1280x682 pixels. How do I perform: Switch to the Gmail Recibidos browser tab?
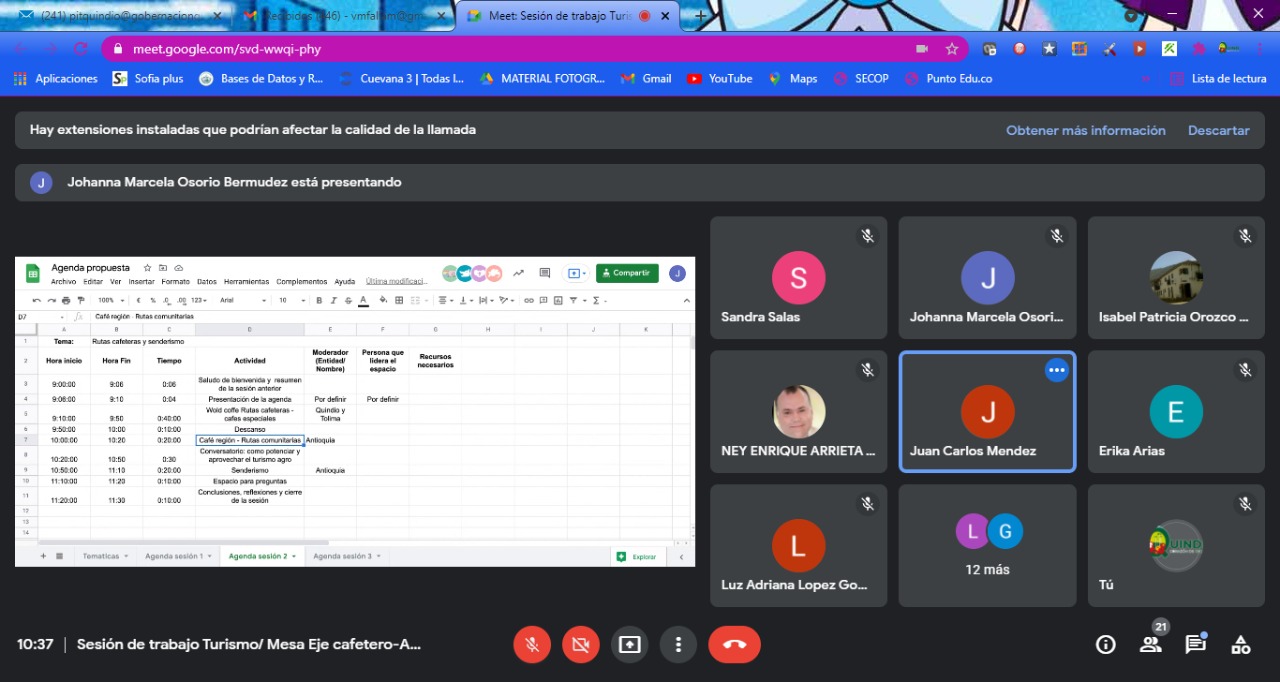pyautogui.click(x=343, y=16)
